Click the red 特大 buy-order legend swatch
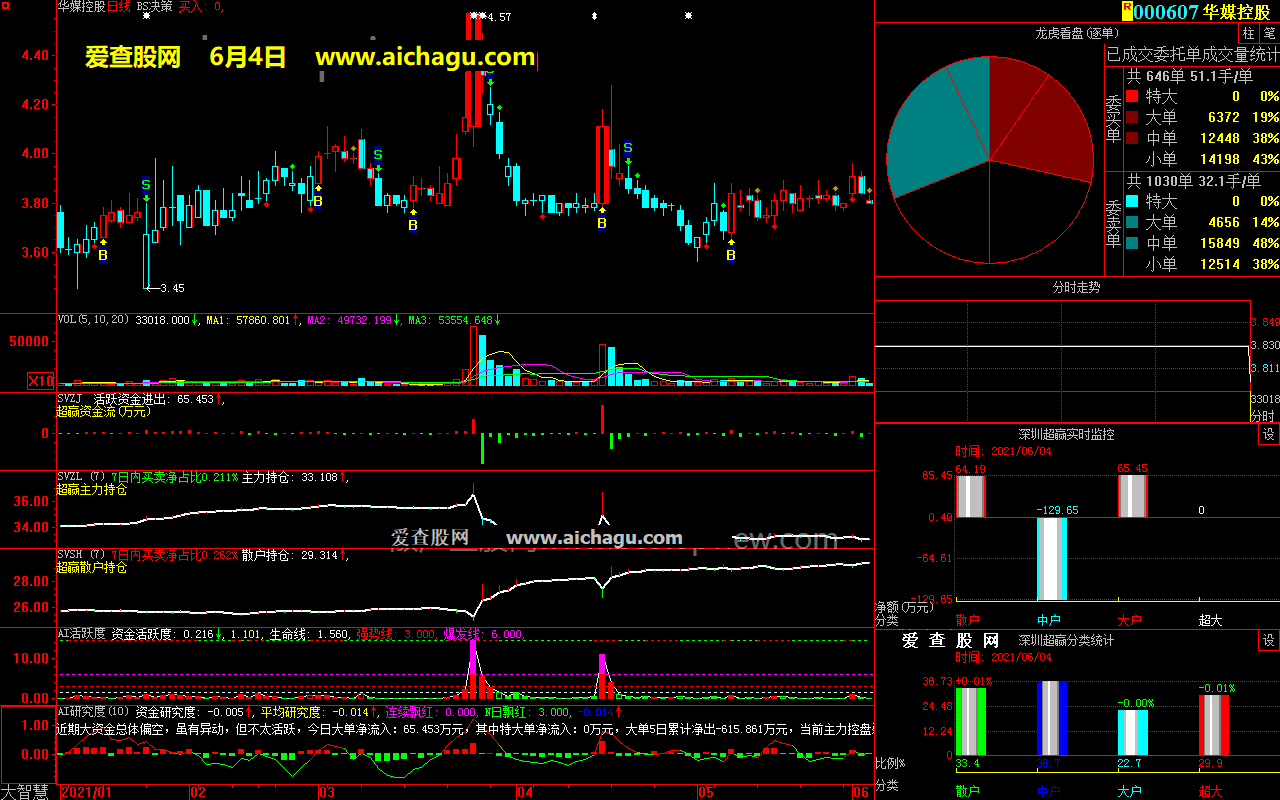 click(x=1132, y=96)
